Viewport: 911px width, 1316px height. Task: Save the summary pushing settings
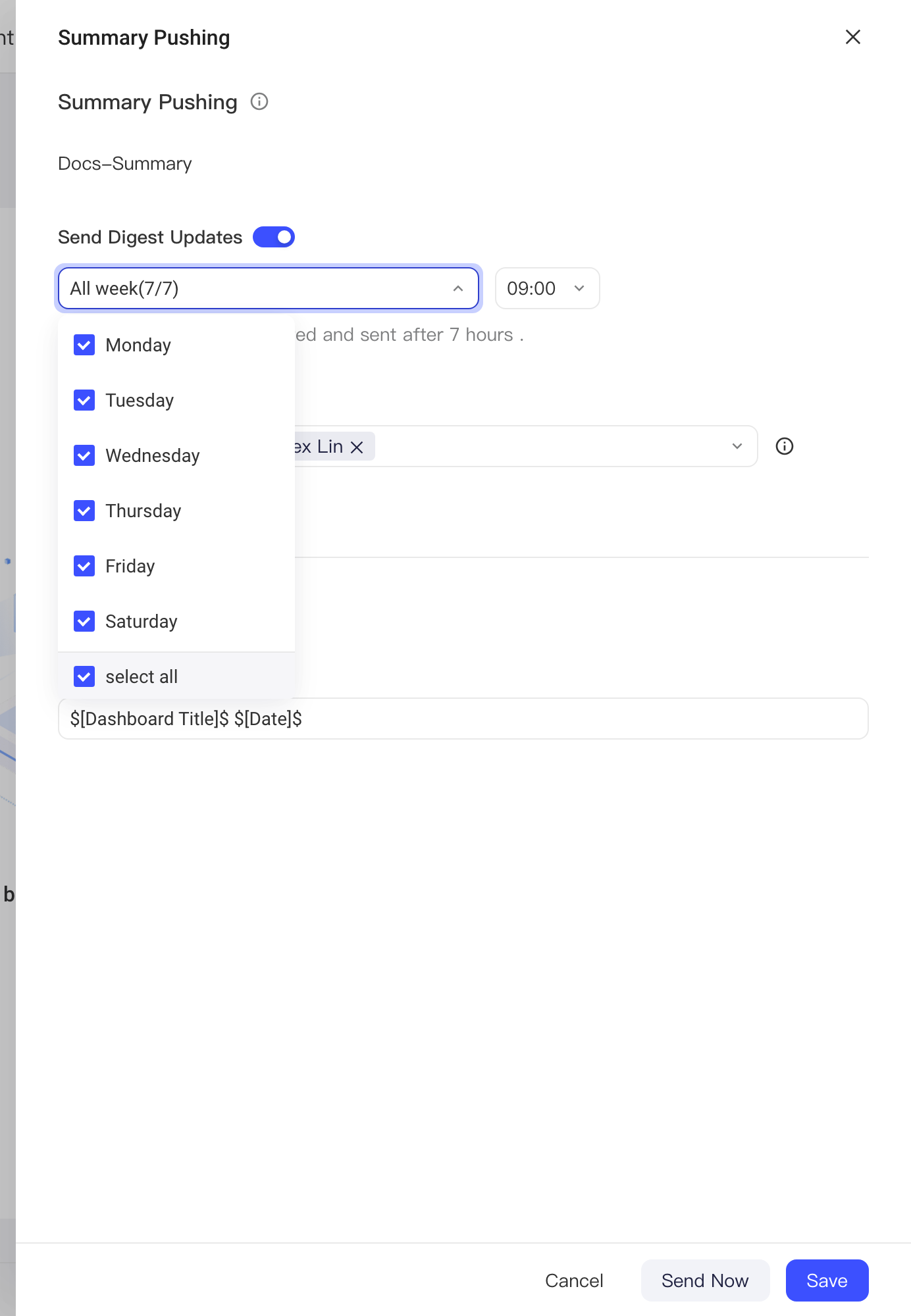coord(827,1280)
